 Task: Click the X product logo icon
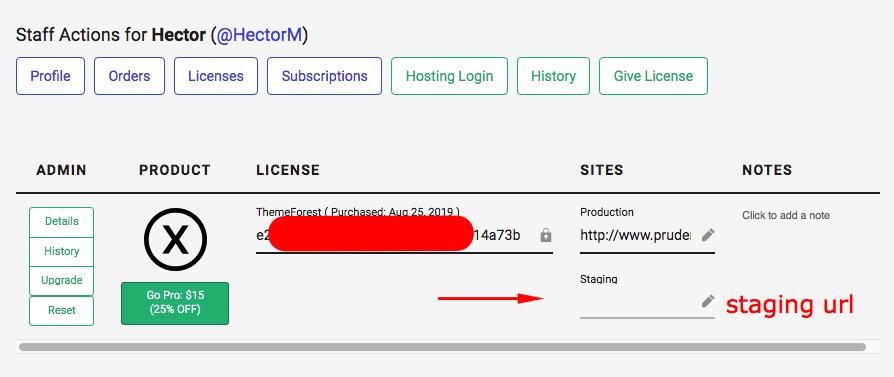coord(175,239)
